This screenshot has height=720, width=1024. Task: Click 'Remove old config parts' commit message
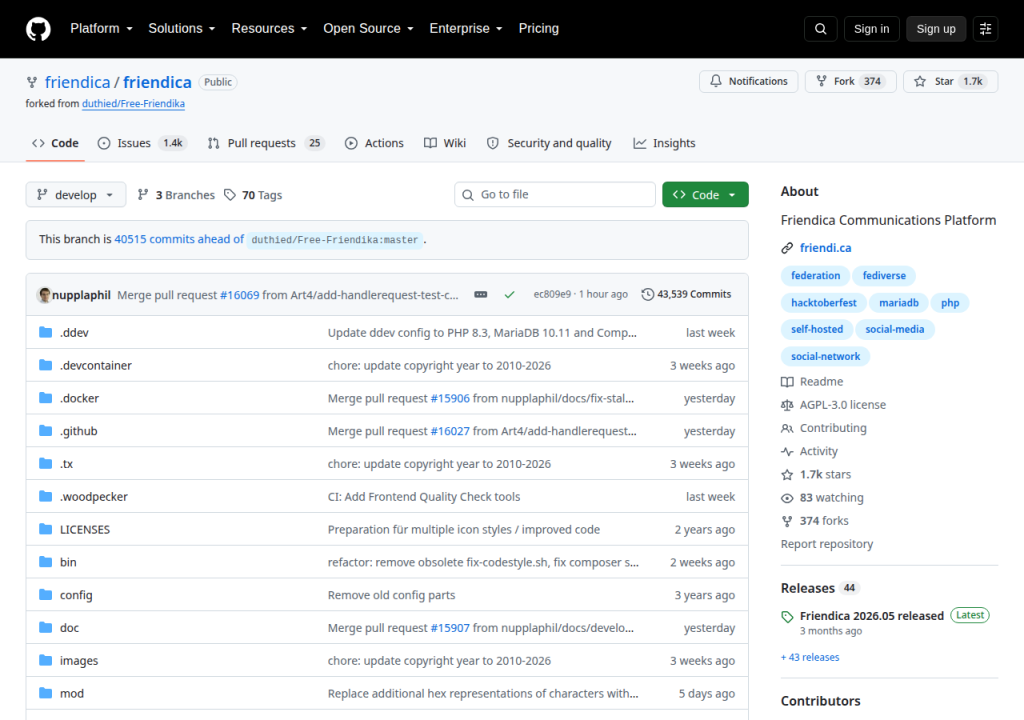pos(391,595)
